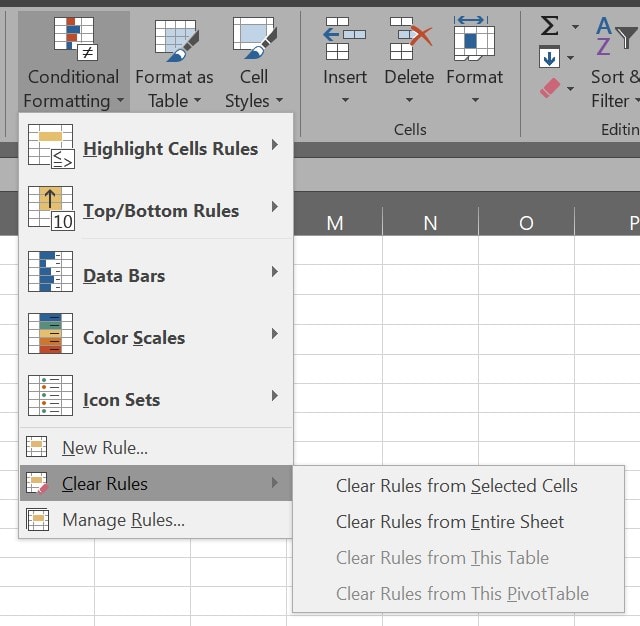The height and width of the screenshot is (626, 640).
Task: Click the Clear eraser icon
Action: tap(551, 89)
